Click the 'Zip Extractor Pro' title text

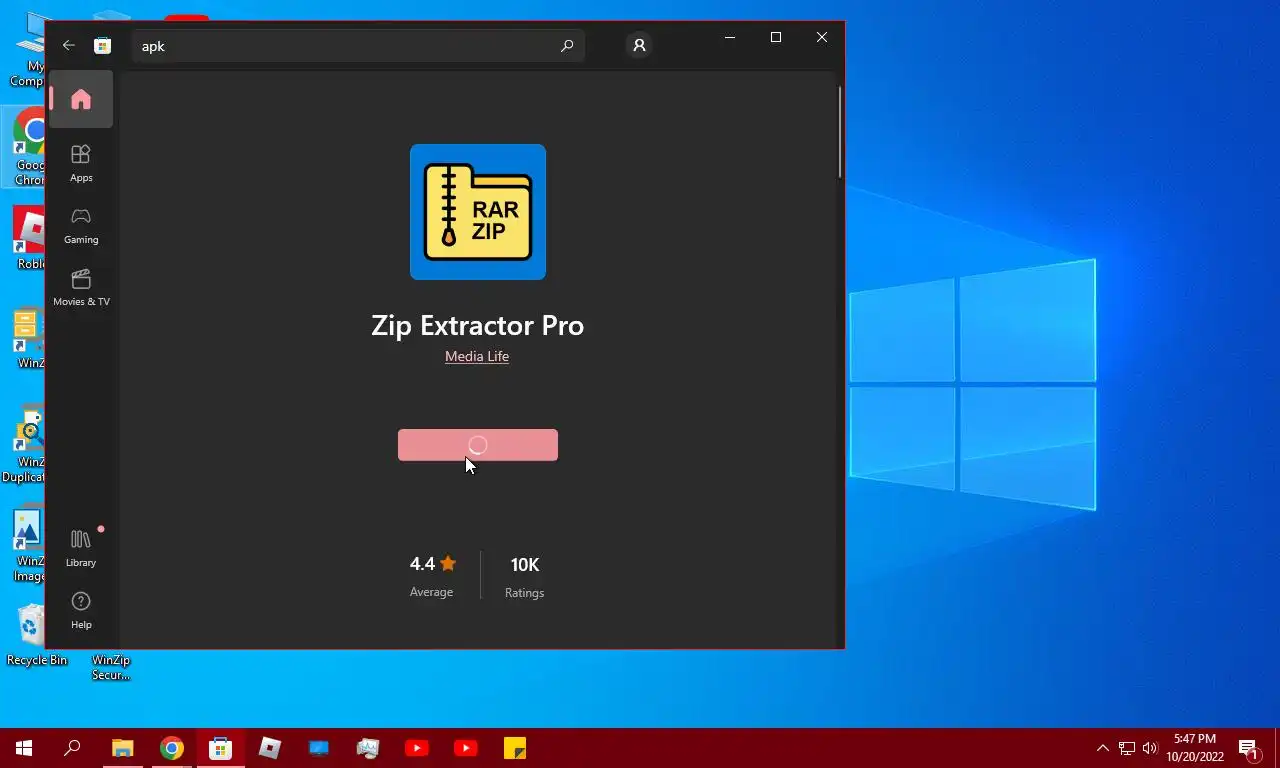click(x=478, y=326)
